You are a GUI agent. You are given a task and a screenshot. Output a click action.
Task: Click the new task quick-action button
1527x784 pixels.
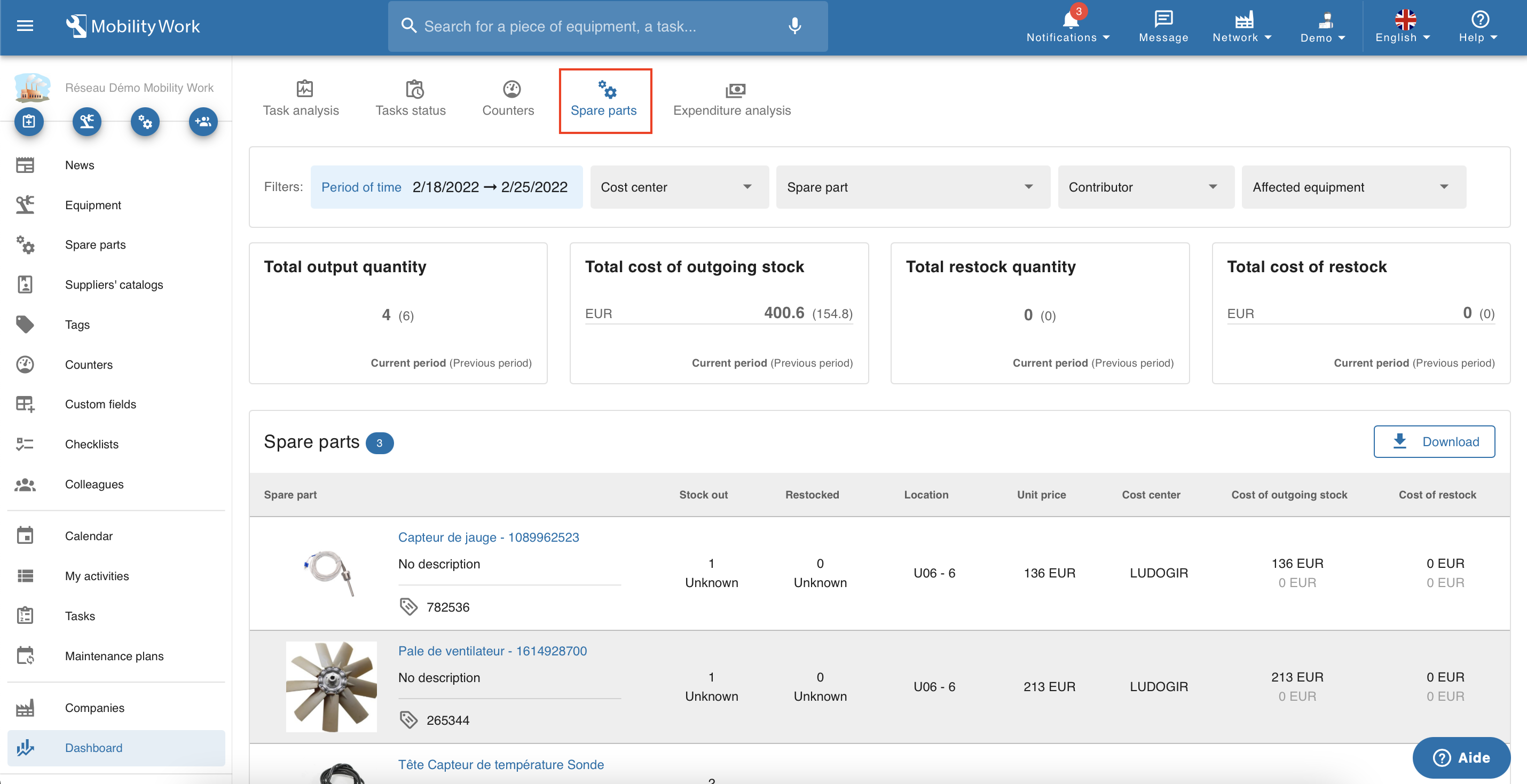point(29,122)
